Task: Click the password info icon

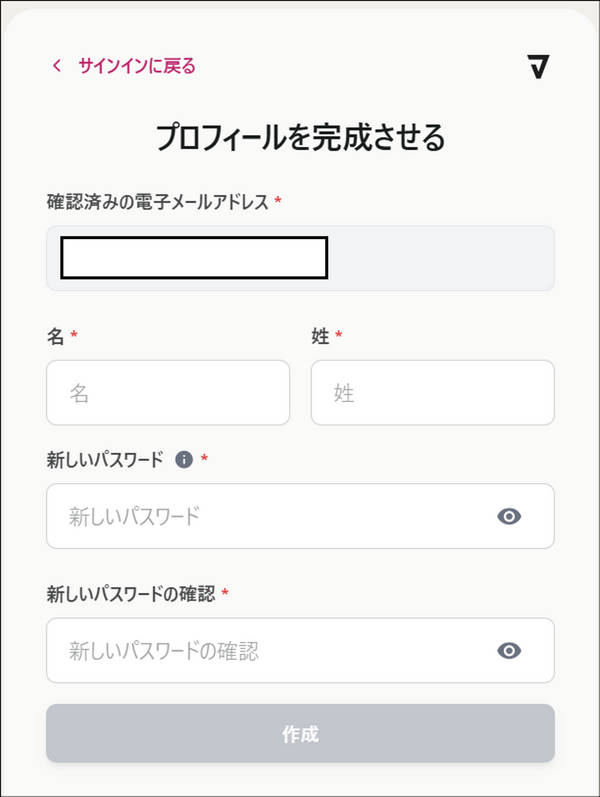Action: 183,459
